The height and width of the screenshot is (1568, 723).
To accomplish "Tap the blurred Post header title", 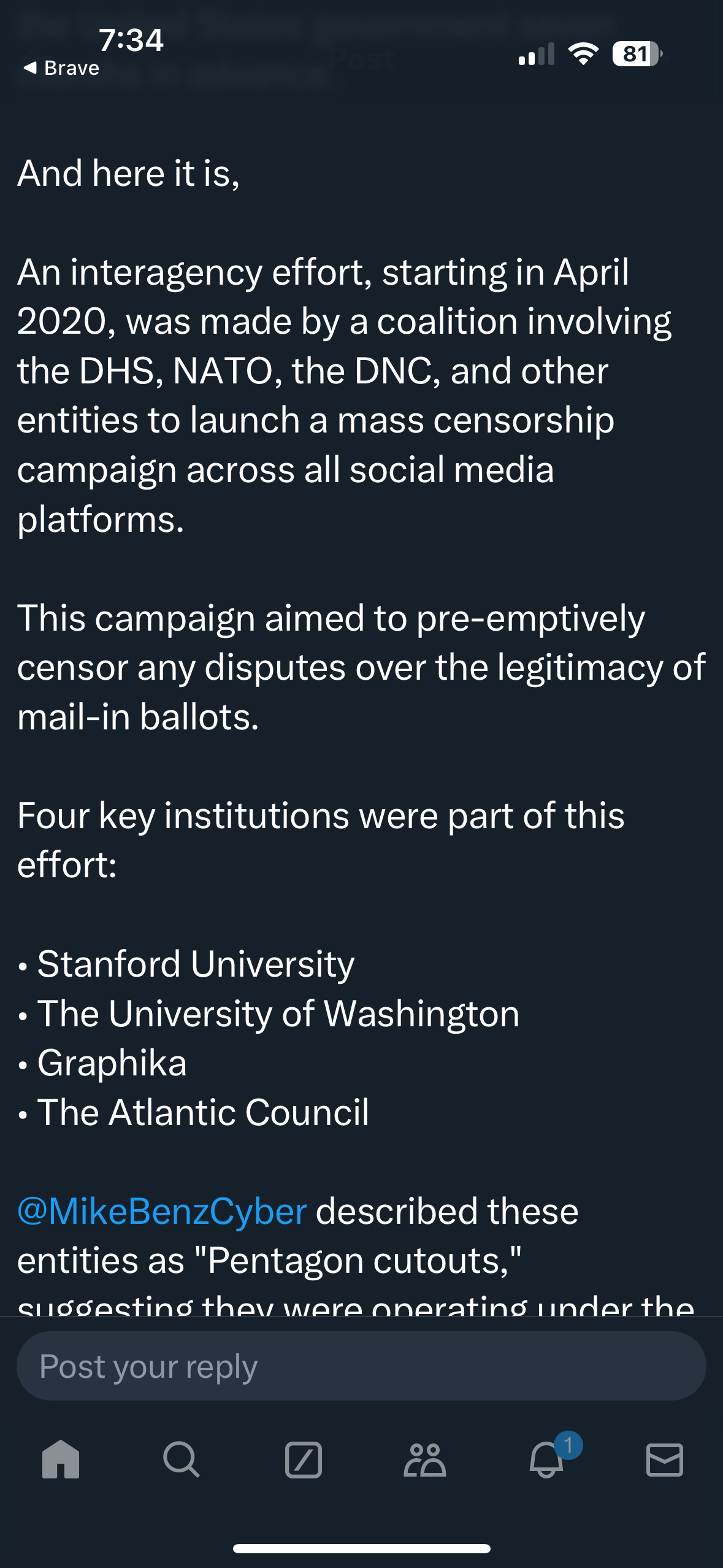I will pos(361,60).
